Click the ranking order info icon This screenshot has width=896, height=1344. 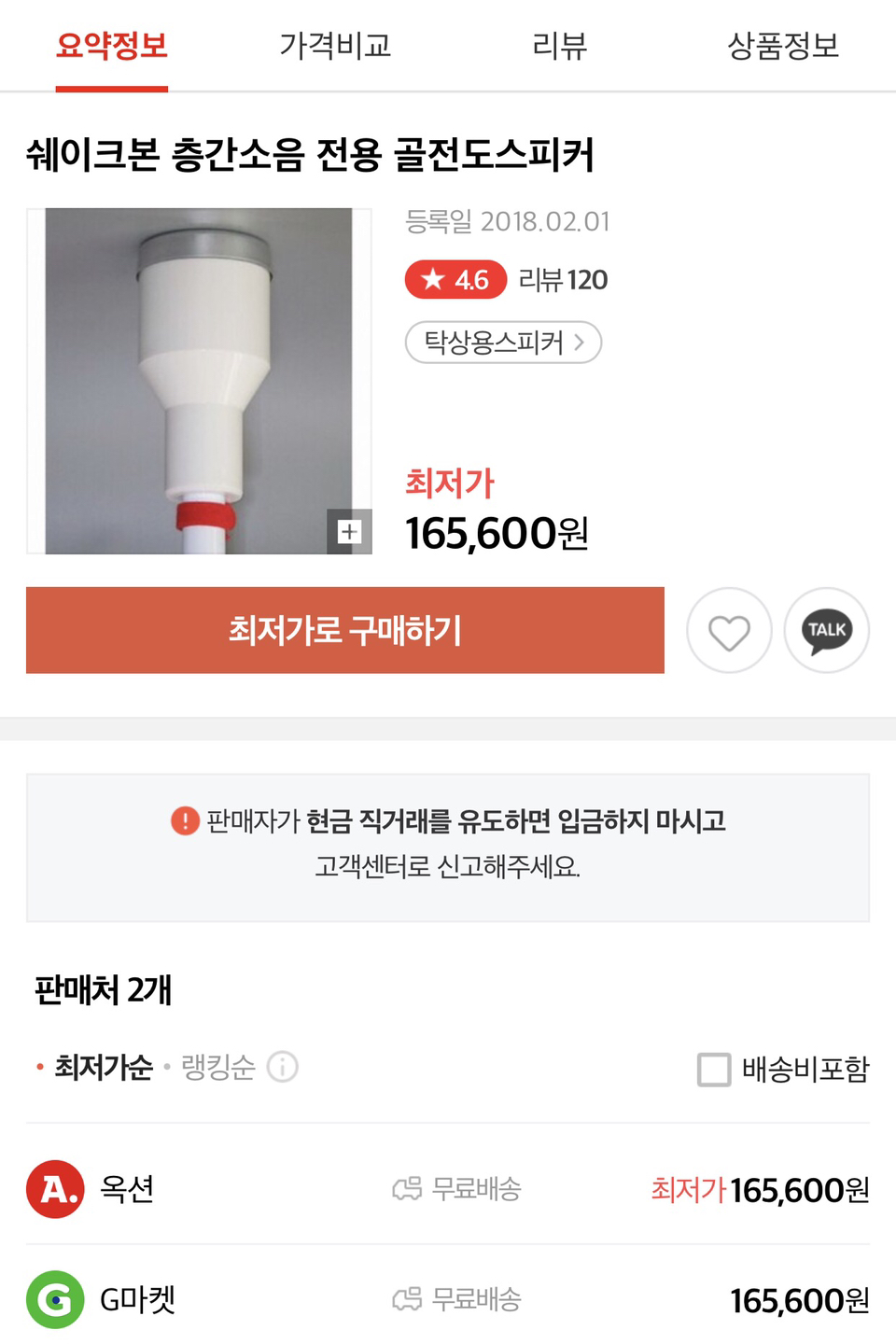(283, 1067)
